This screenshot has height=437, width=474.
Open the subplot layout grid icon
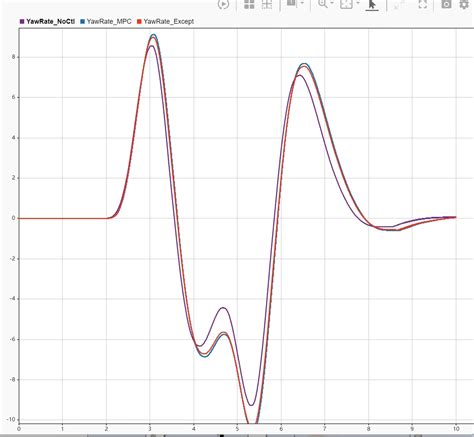[x=249, y=4]
